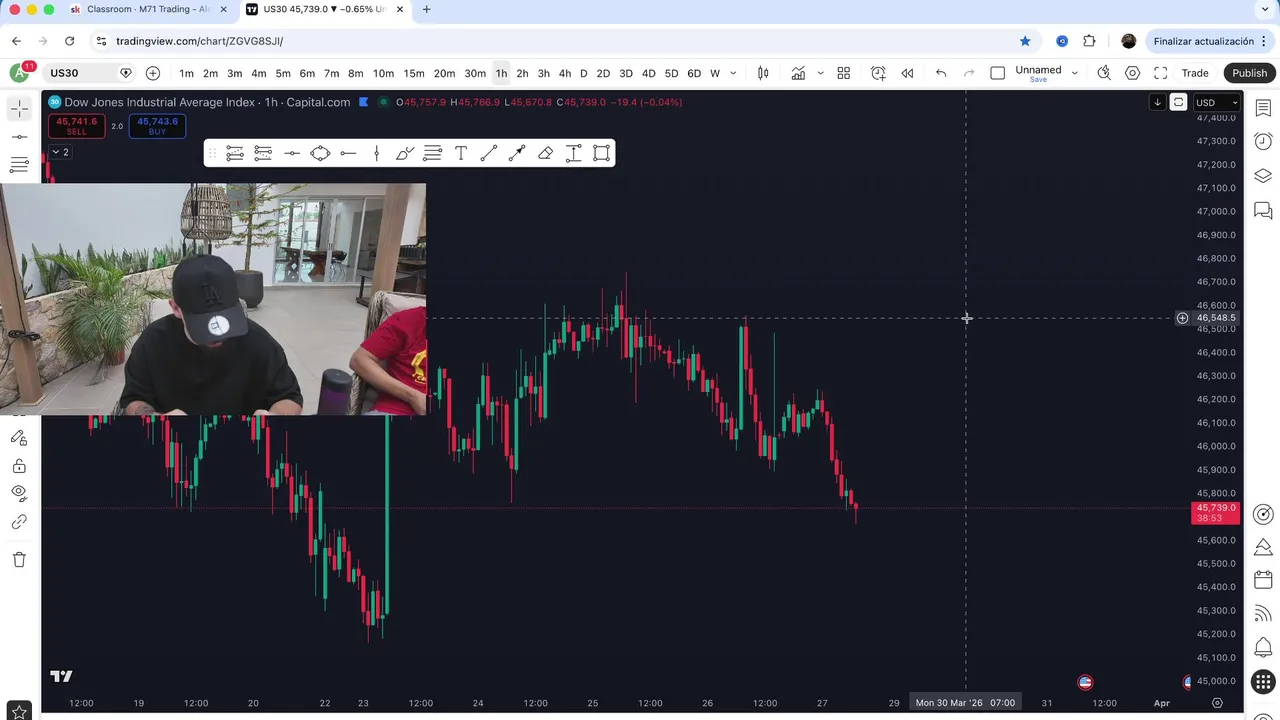The image size is (1280, 720).
Task: Switch to the D timeframe
Action: point(584,73)
